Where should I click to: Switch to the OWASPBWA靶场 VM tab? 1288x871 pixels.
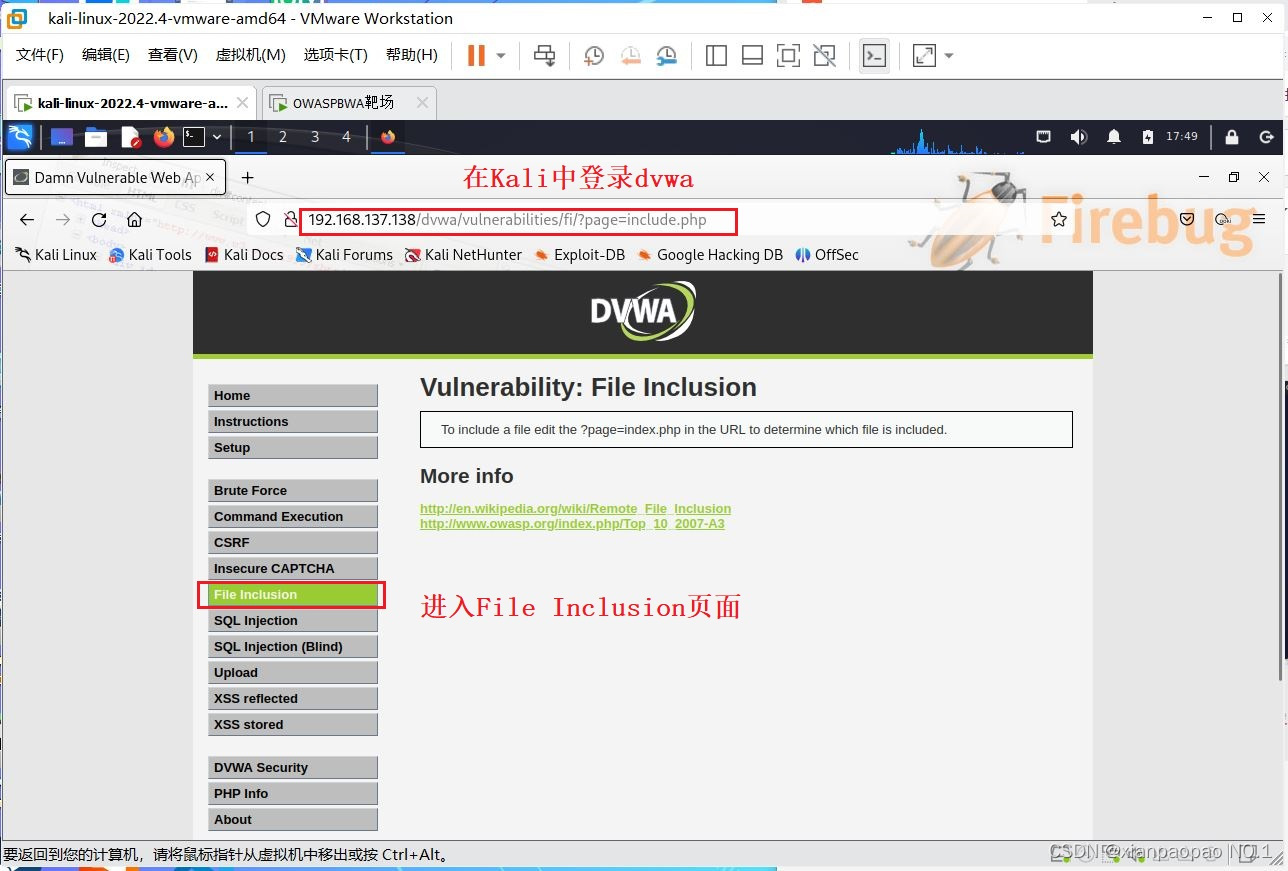coord(349,102)
